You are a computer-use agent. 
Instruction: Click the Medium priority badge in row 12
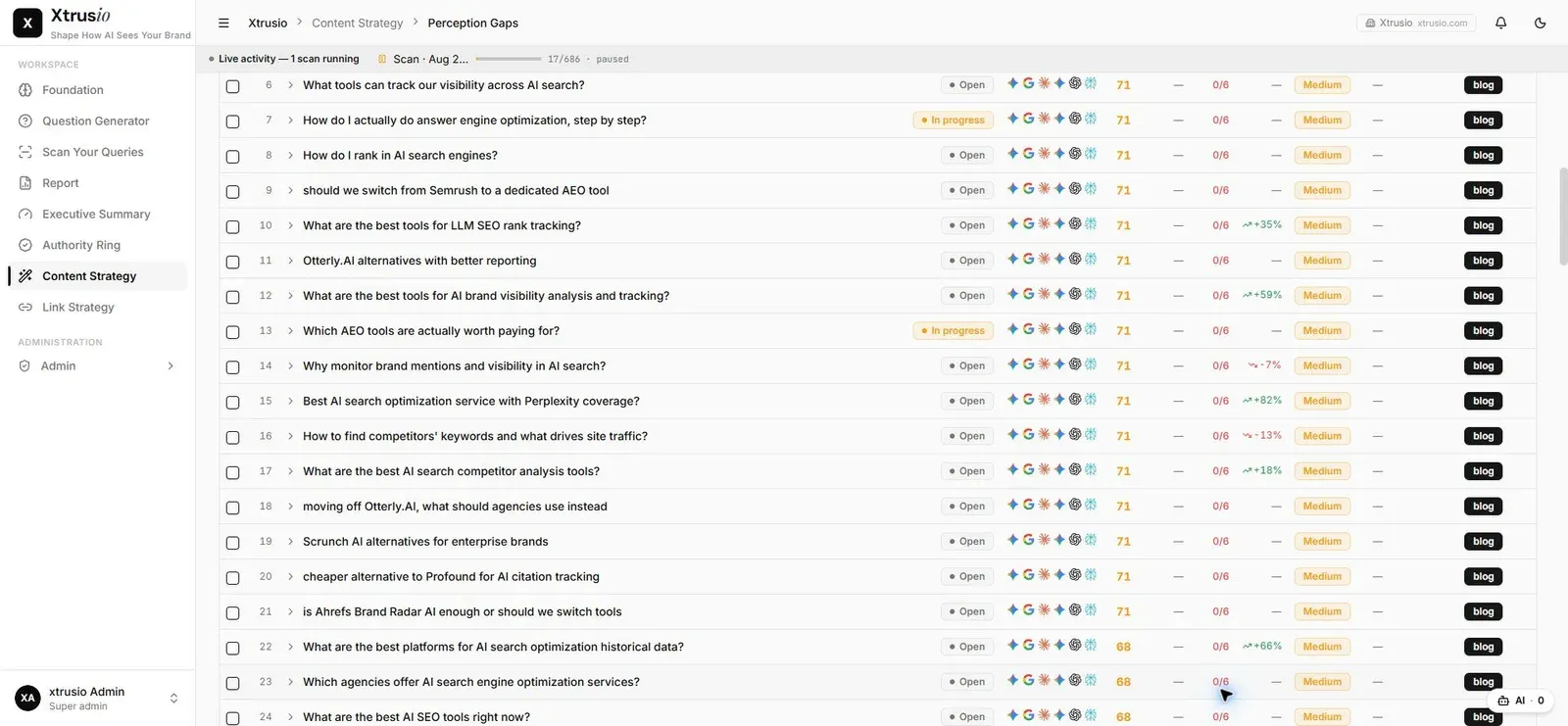[x=1322, y=296]
